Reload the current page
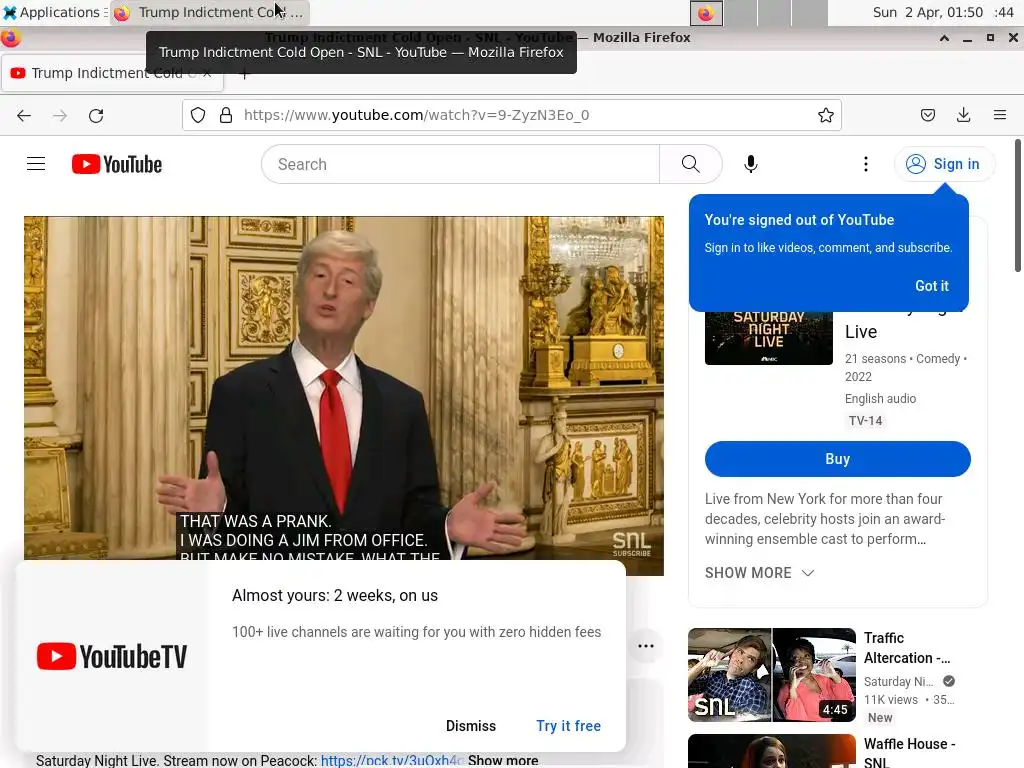This screenshot has width=1024, height=768. (x=96, y=116)
